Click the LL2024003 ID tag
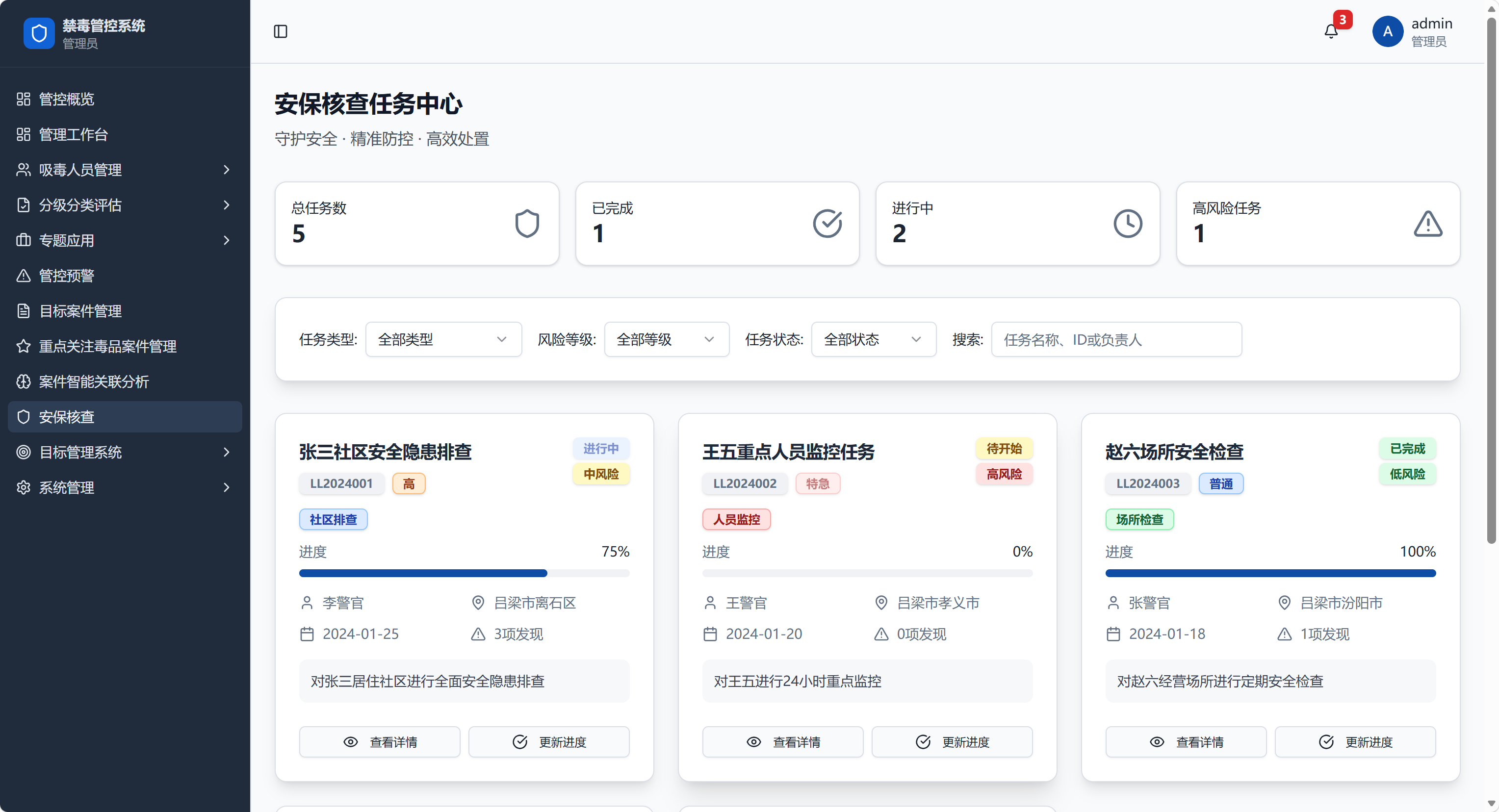Image resolution: width=1499 pixels, height=812 pixels. pos(1148,483)
